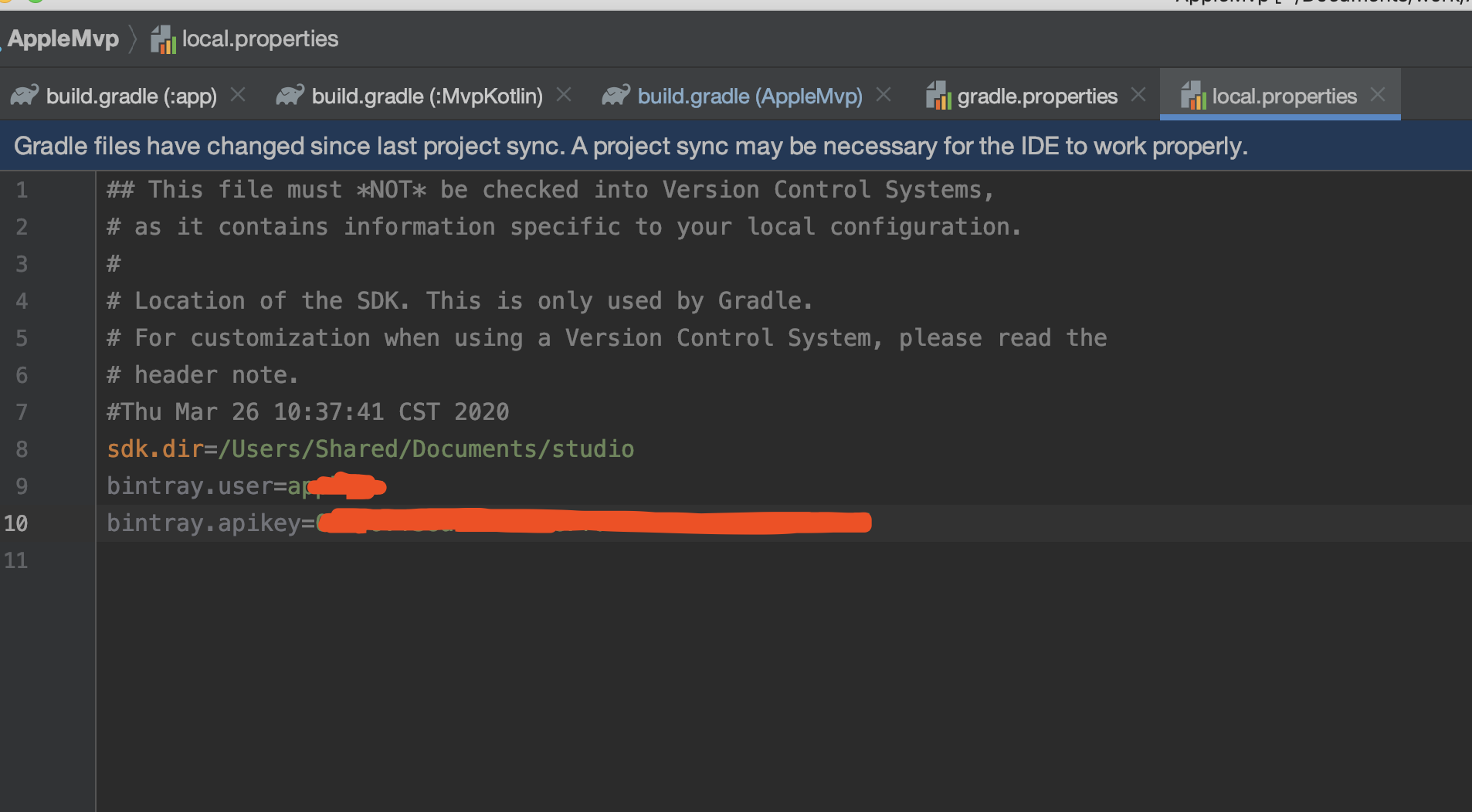Close the build.gradle (AppleMvp) tab
This screenshot has width=1472, height=812.
[x=884, y=95]
